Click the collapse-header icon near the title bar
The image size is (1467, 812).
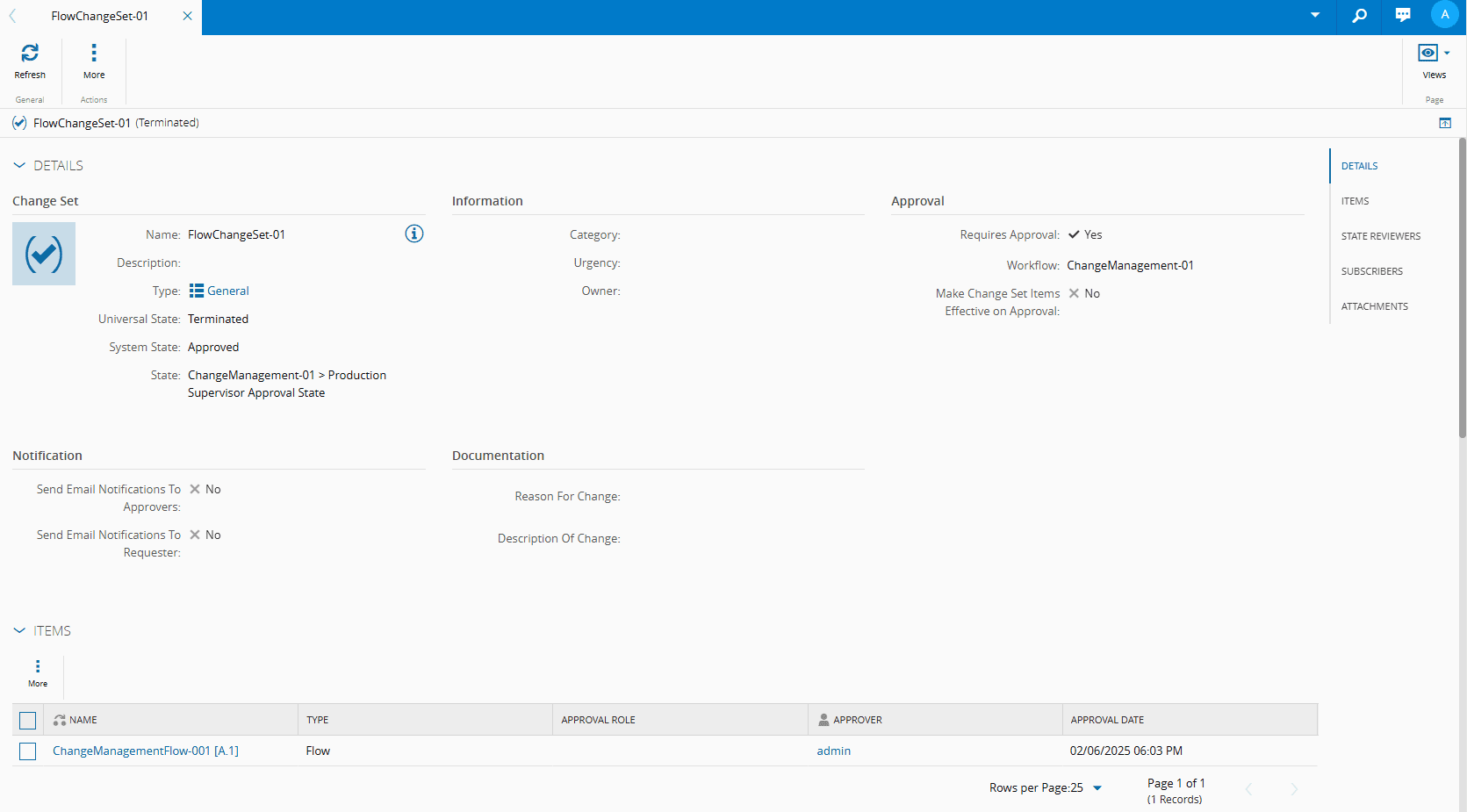[1445, 123]
